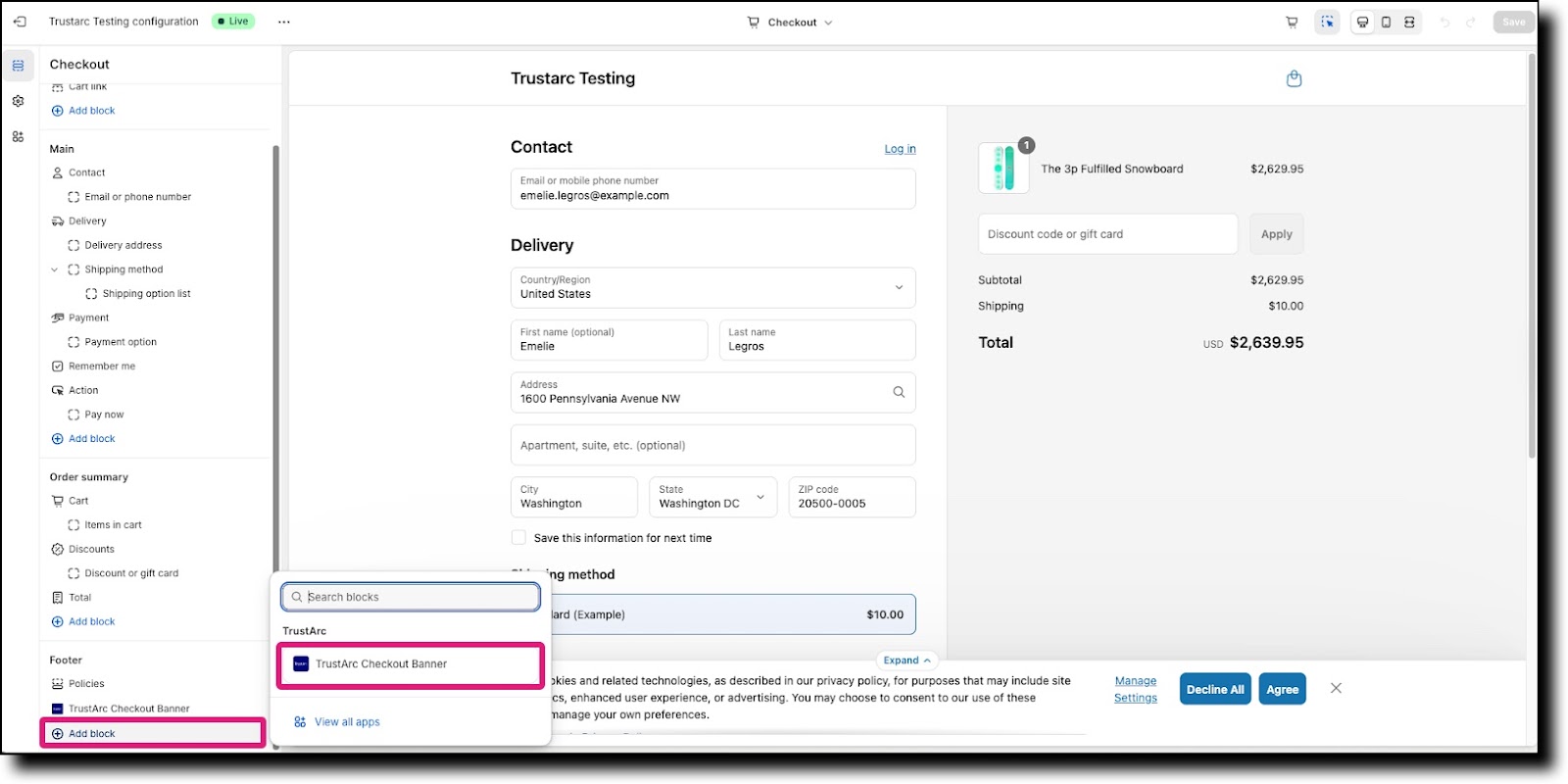Choose TrustArc Checkout Banner from block popup

411,664
